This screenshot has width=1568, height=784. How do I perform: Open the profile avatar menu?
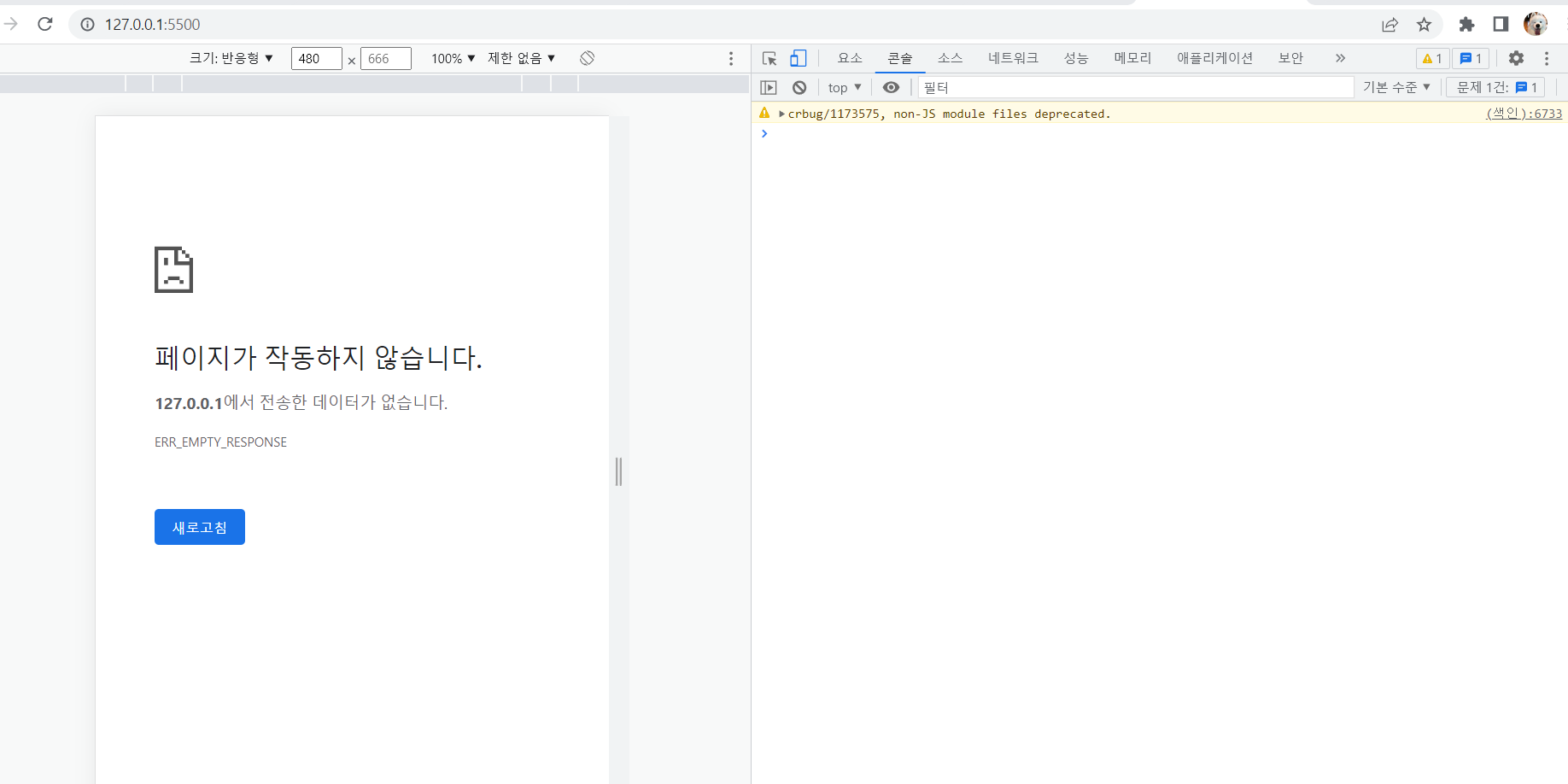pos(1536,24)
